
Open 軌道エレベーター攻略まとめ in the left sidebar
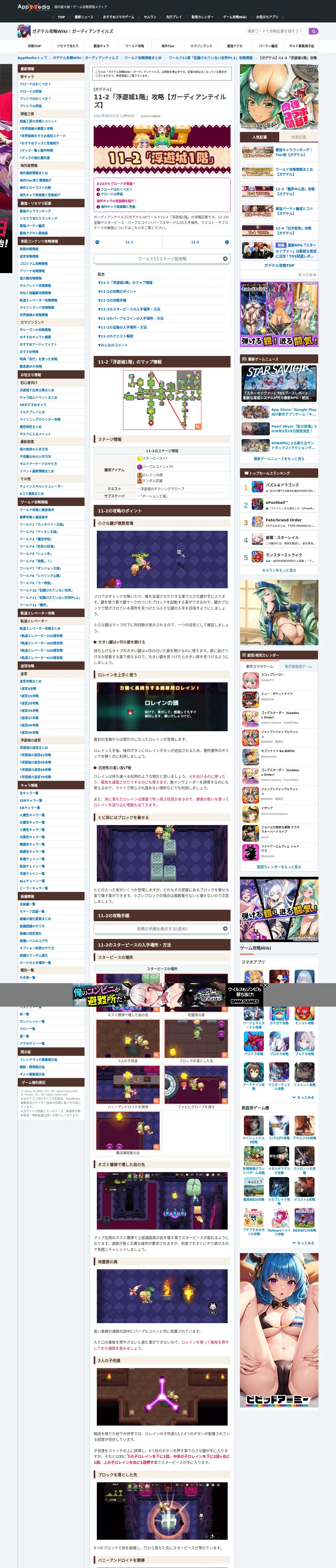[40, 628]
